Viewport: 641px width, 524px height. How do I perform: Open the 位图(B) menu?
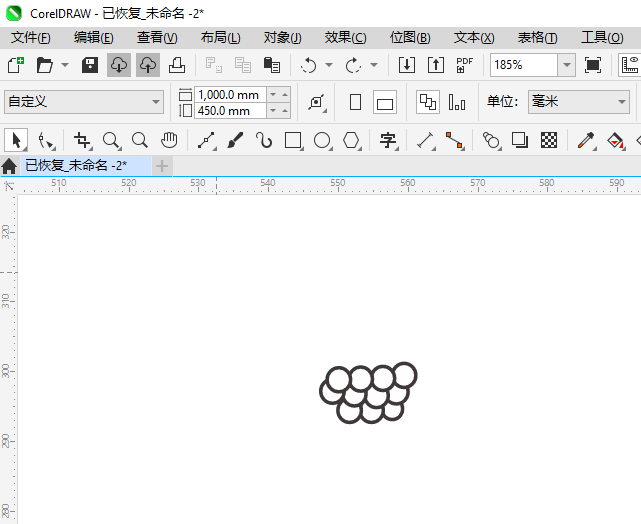coord(410,38)
